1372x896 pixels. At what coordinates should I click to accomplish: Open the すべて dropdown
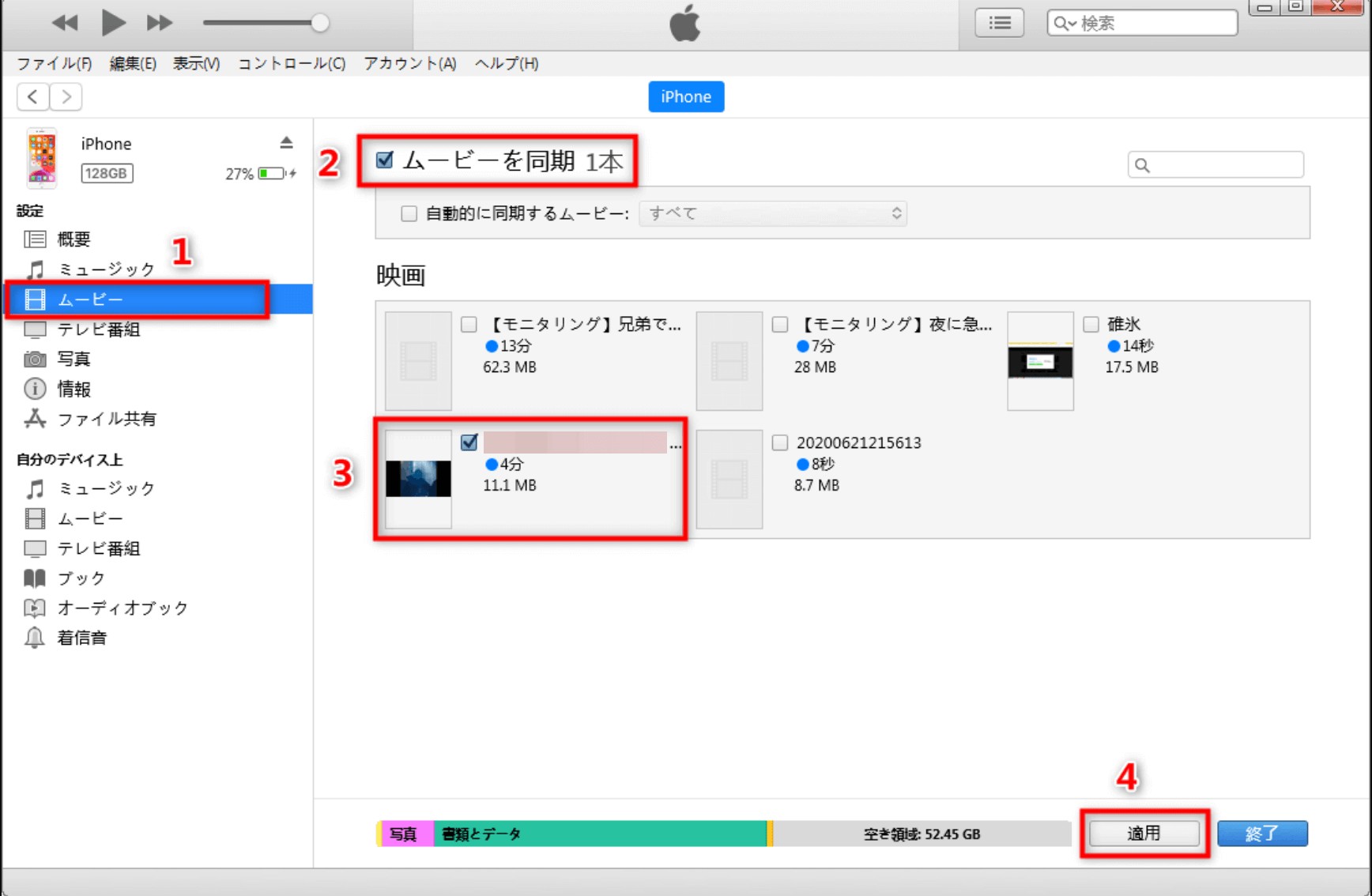pos(773,213)
